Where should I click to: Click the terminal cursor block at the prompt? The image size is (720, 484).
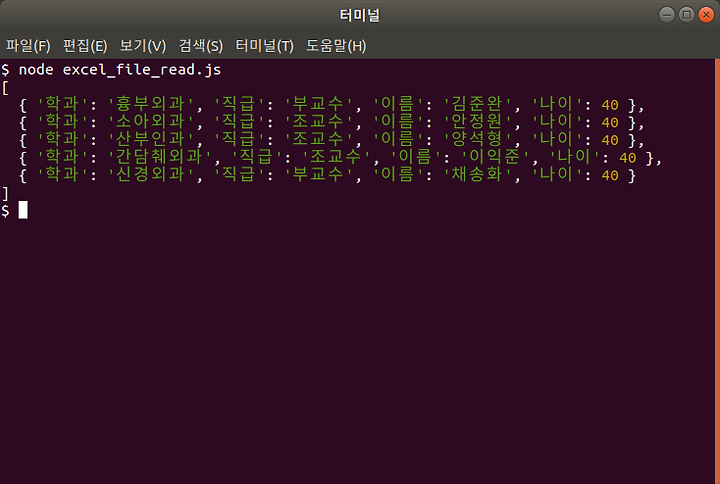pyautogui.click(x=23, y=210)
